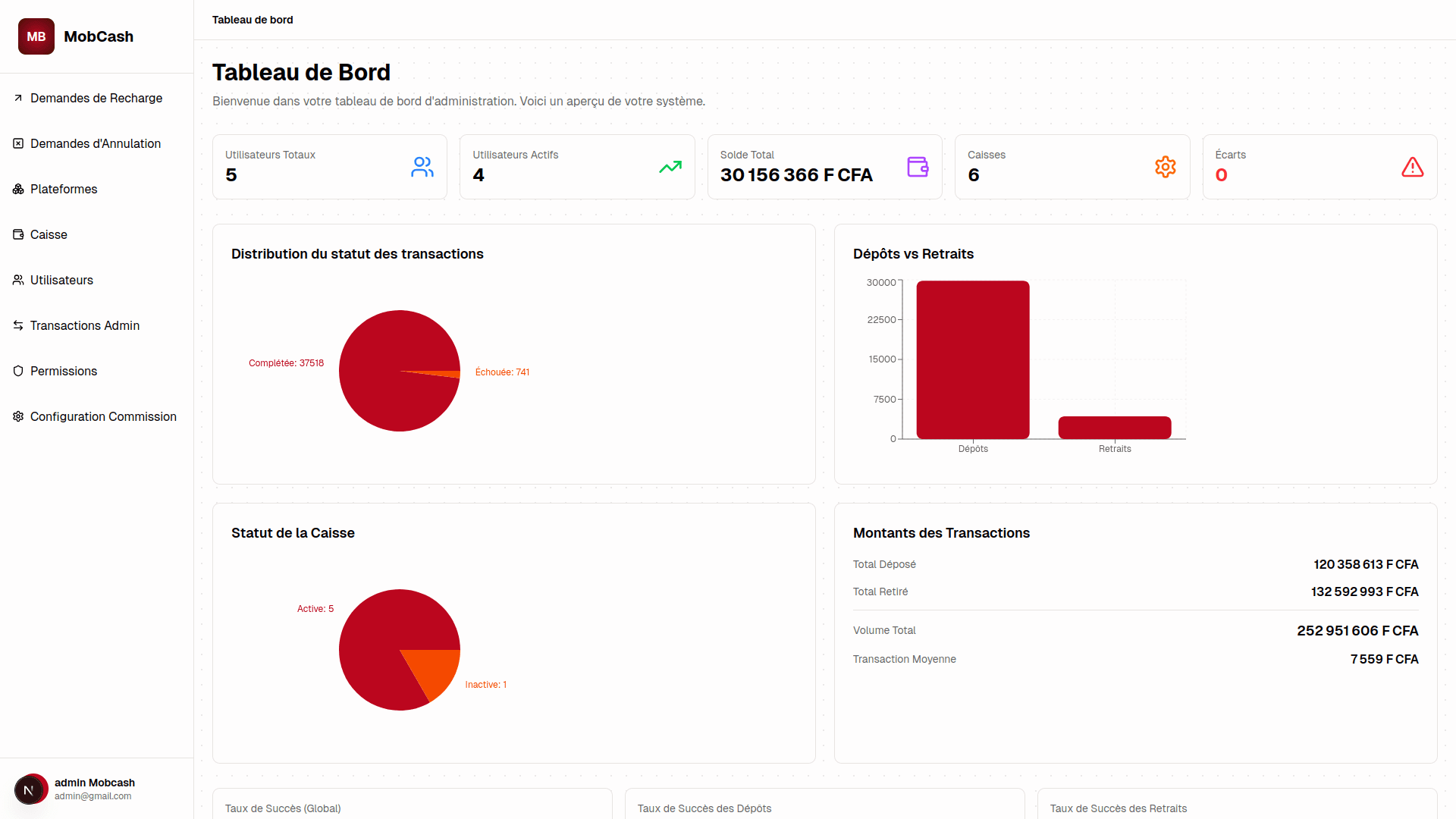The image size is (1456, 819).
Task: Click the red warning triangle on Écarts card
Action: [x=1412, y=167]
